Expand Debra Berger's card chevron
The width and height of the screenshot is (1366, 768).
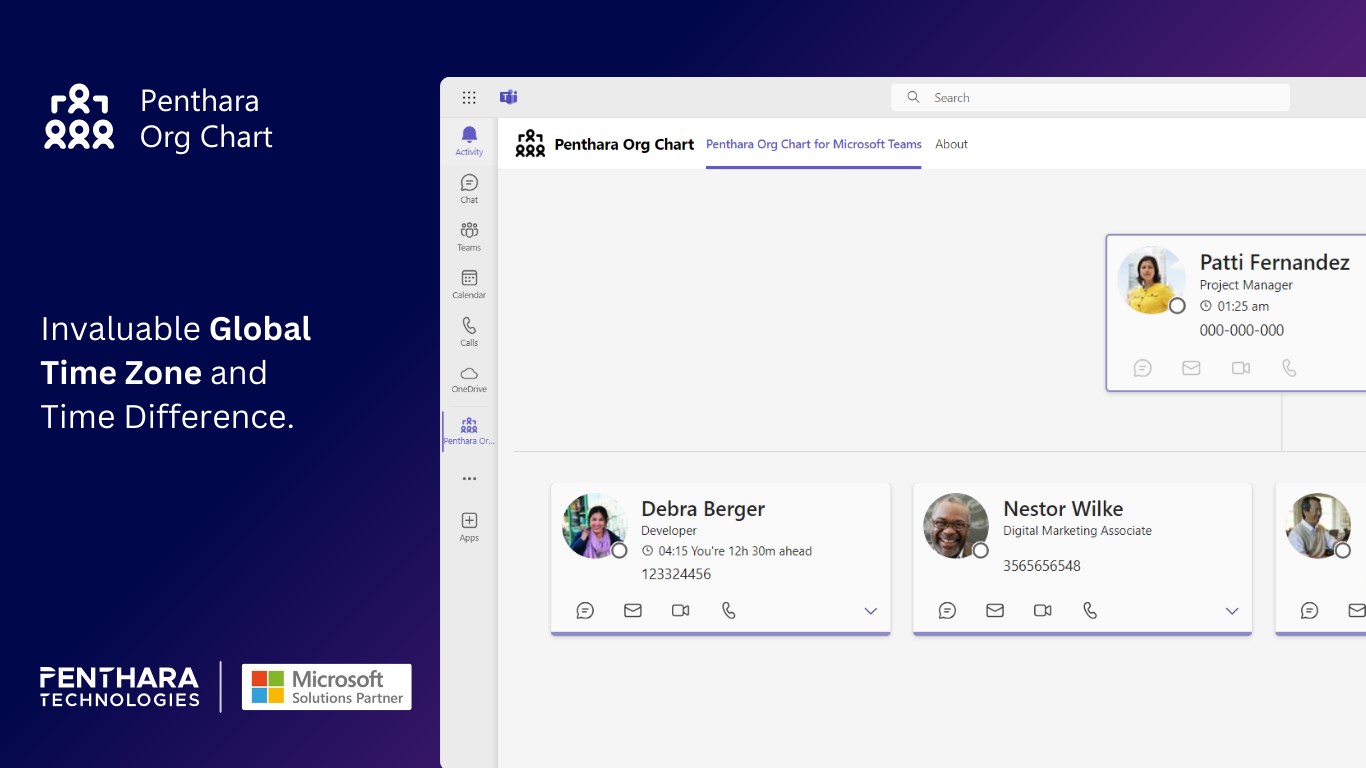[x=871, y=611]
